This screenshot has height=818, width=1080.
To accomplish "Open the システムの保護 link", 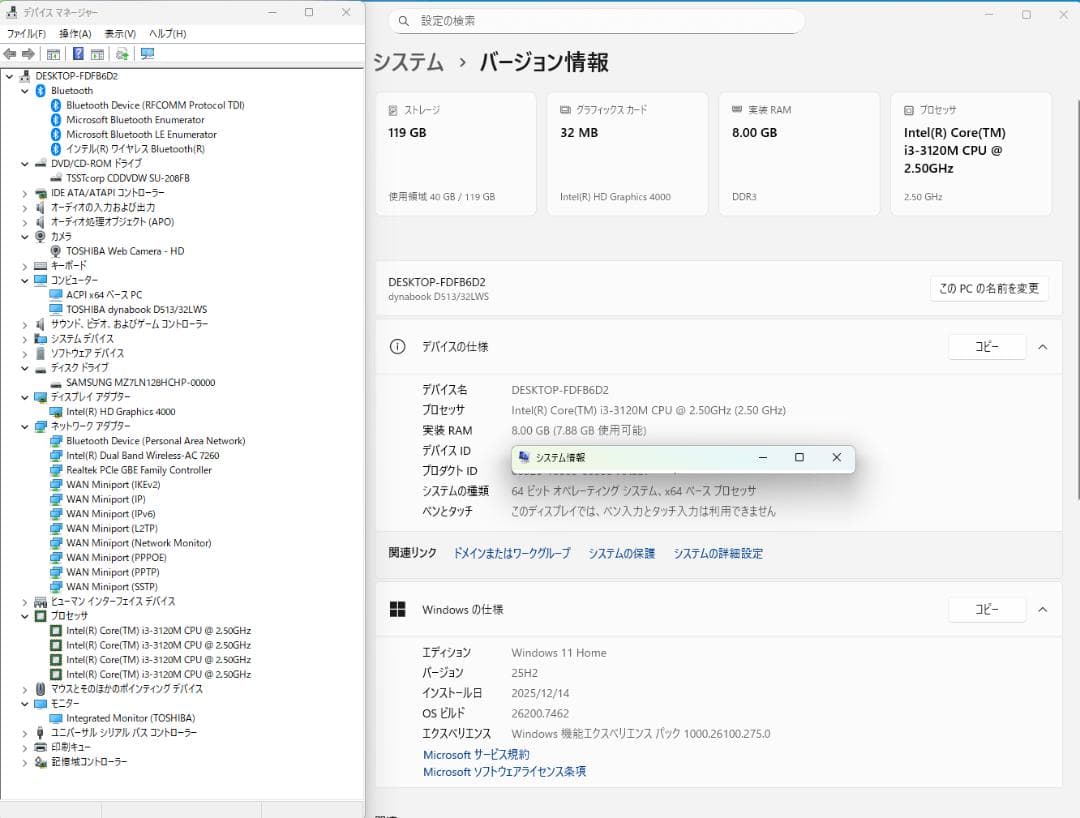I will tap(621, 552).
